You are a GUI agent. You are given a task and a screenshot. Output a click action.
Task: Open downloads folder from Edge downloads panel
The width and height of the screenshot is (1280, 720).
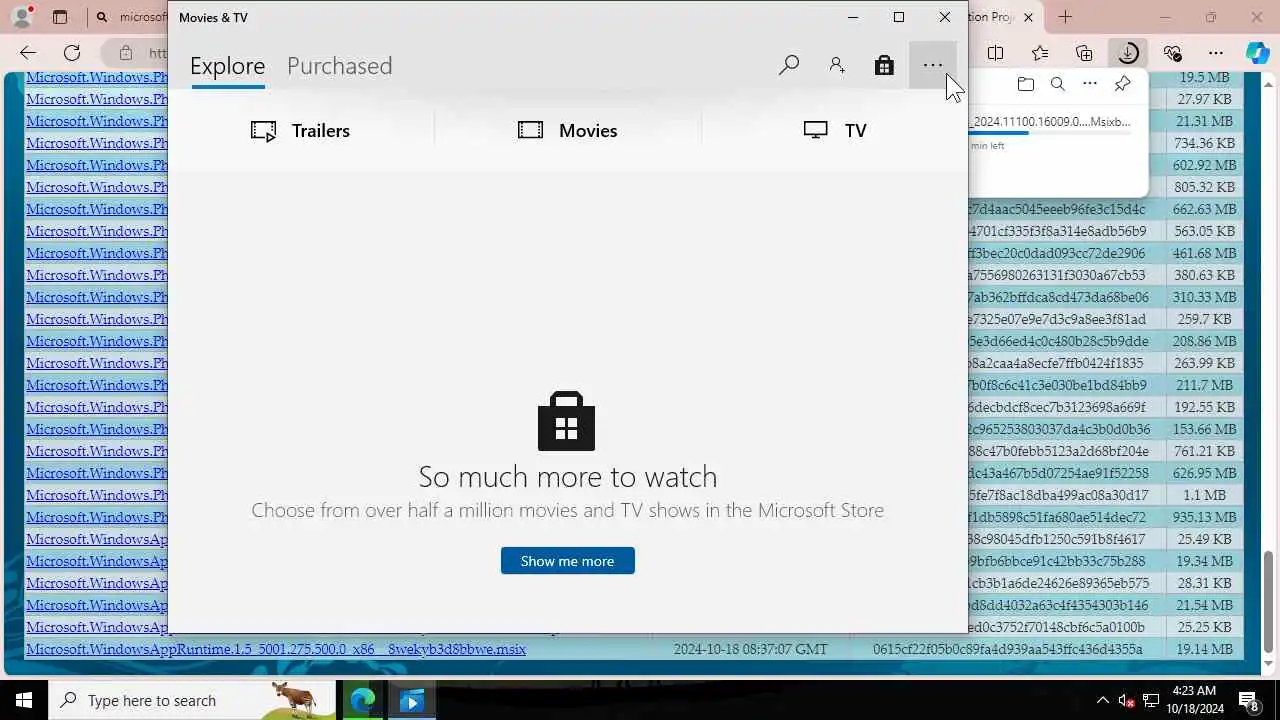pos(1025,84)
